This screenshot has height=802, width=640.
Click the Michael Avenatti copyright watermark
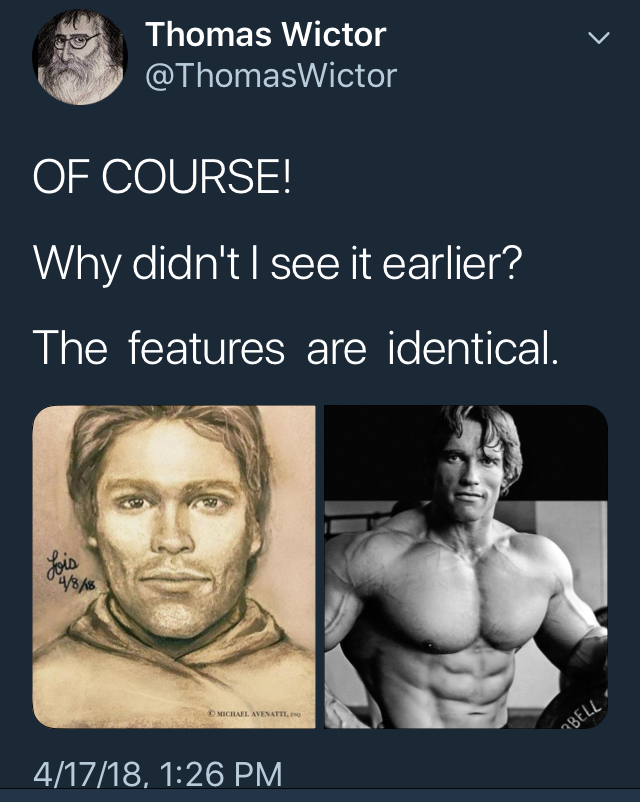pyautogui.click(x=254, y=713)
